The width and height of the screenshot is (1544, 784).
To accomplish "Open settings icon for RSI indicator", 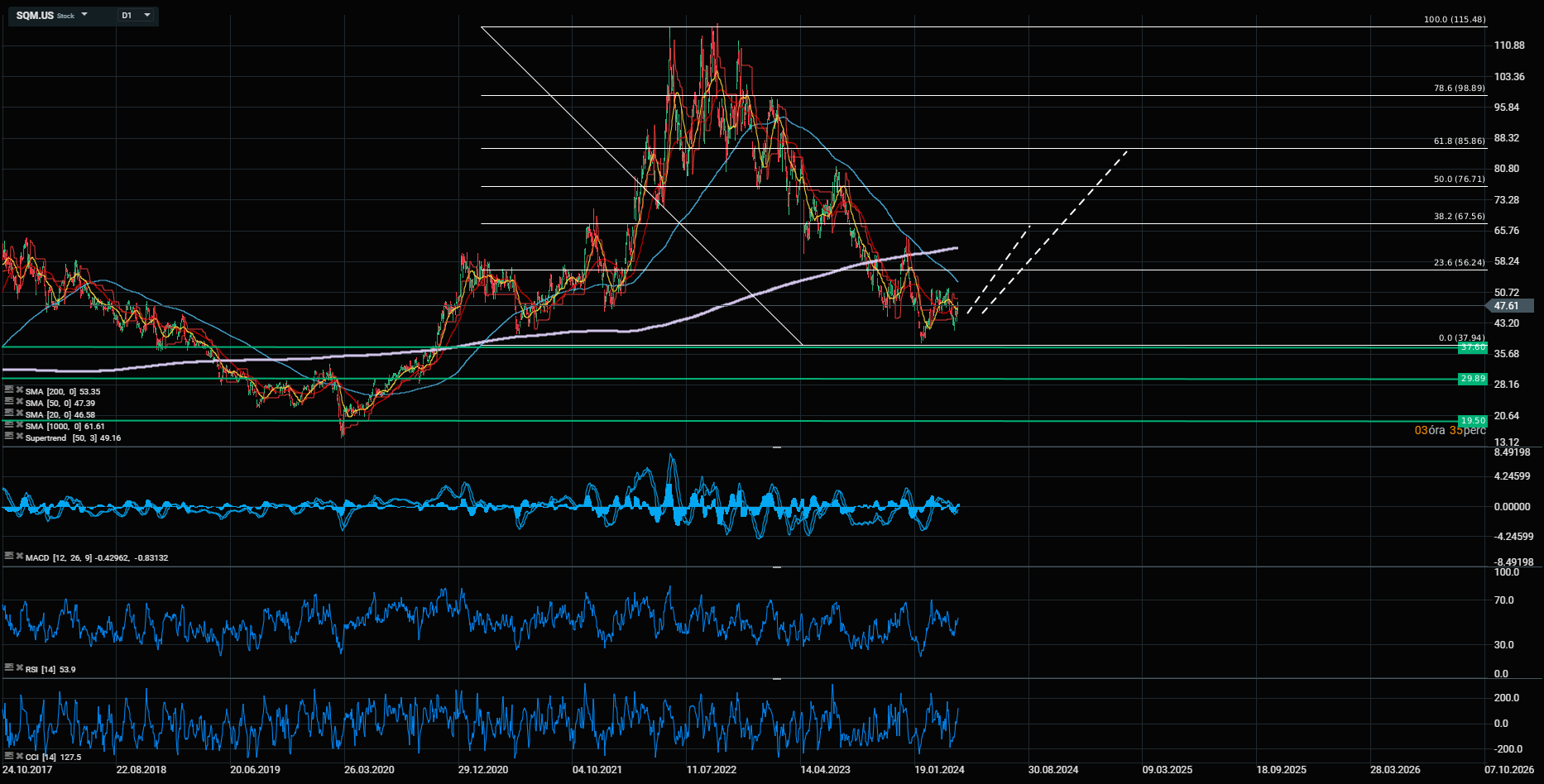I will point(9,667).
